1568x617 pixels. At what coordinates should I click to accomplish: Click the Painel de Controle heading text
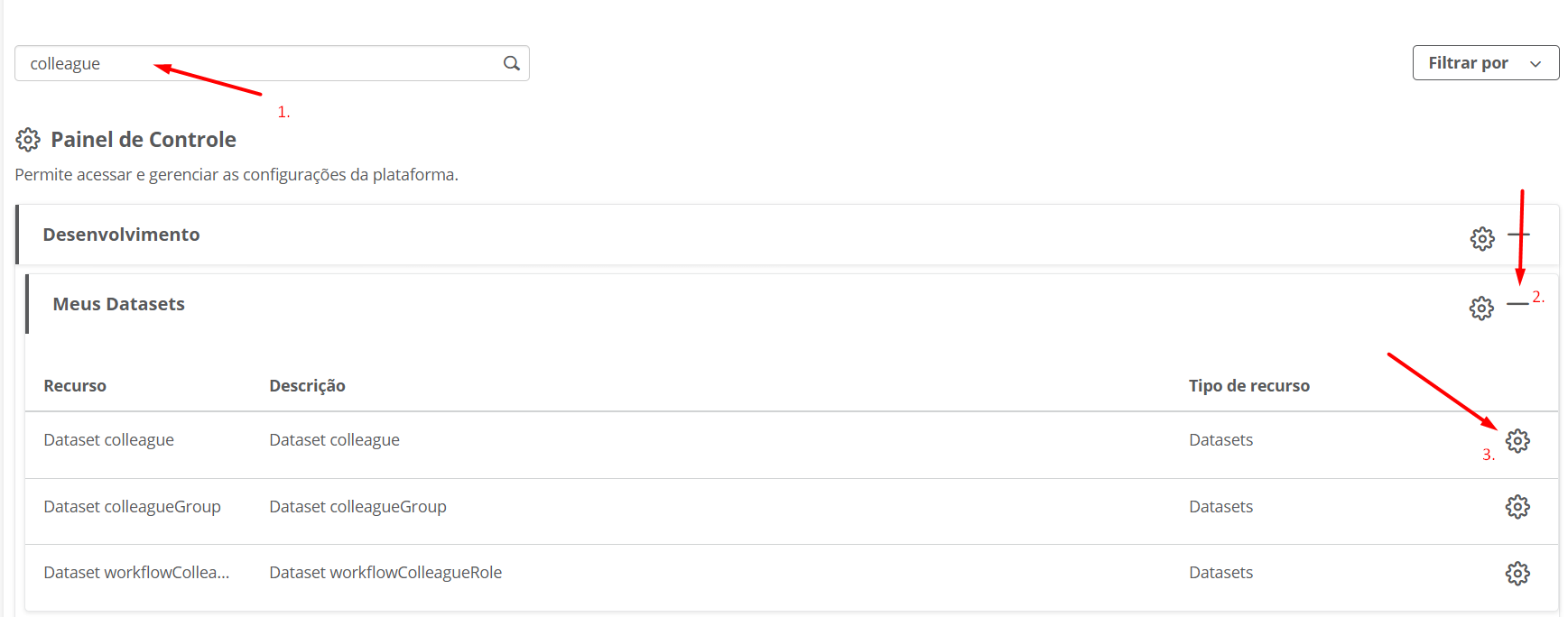pos(144,140)
